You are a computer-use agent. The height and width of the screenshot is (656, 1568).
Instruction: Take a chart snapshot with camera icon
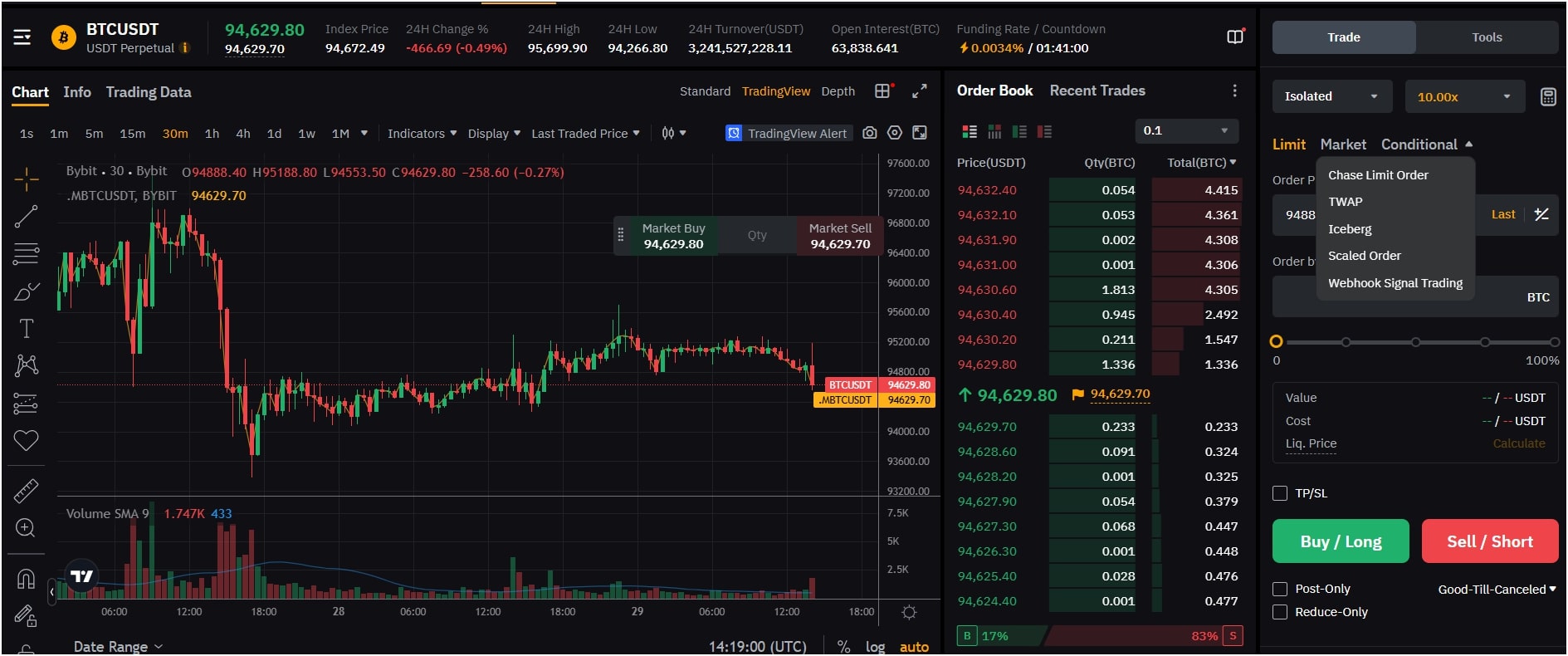point(869,133)
